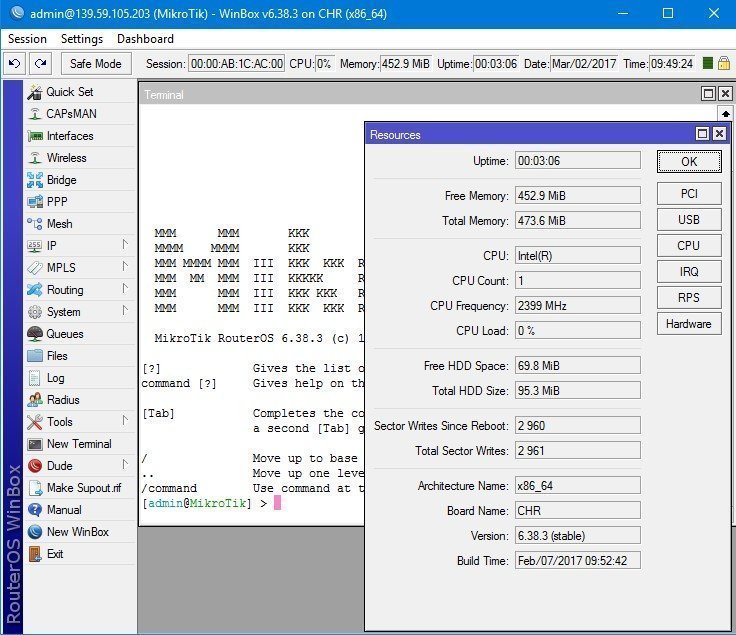Close the Resources window
Viewport: 736px width, 635px height.
[719, 134]
